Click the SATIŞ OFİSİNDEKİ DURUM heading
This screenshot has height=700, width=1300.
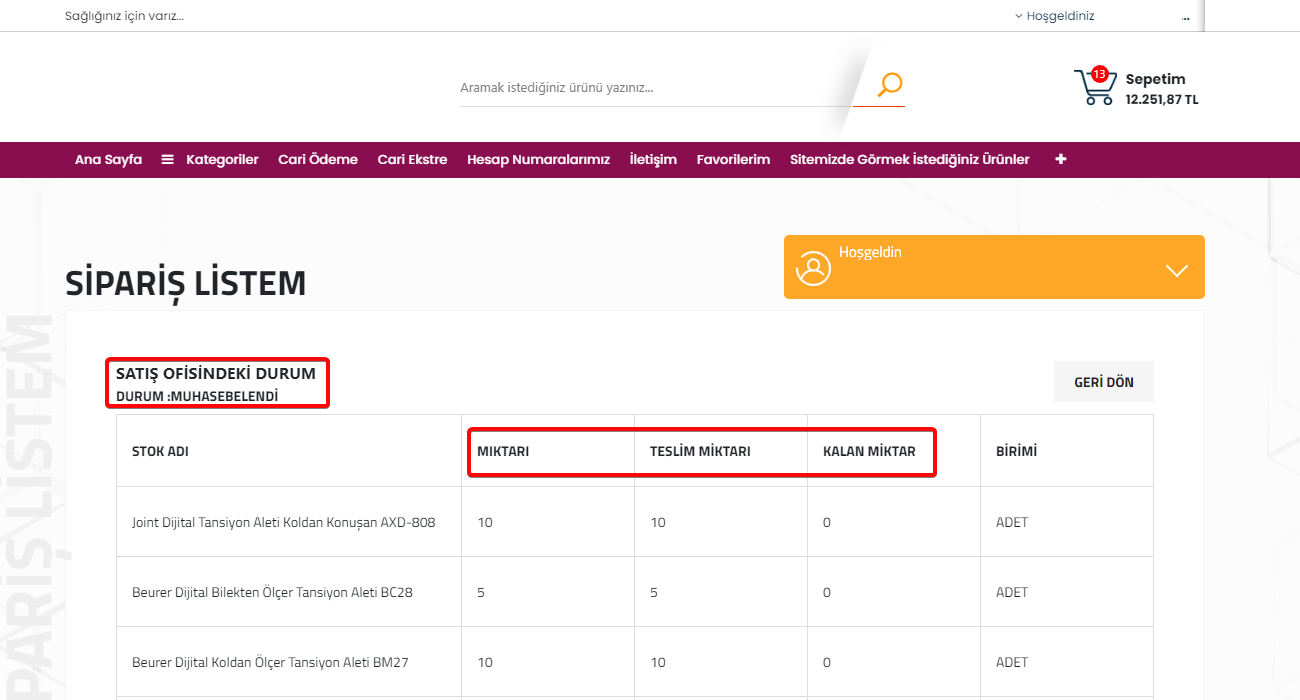216,373
